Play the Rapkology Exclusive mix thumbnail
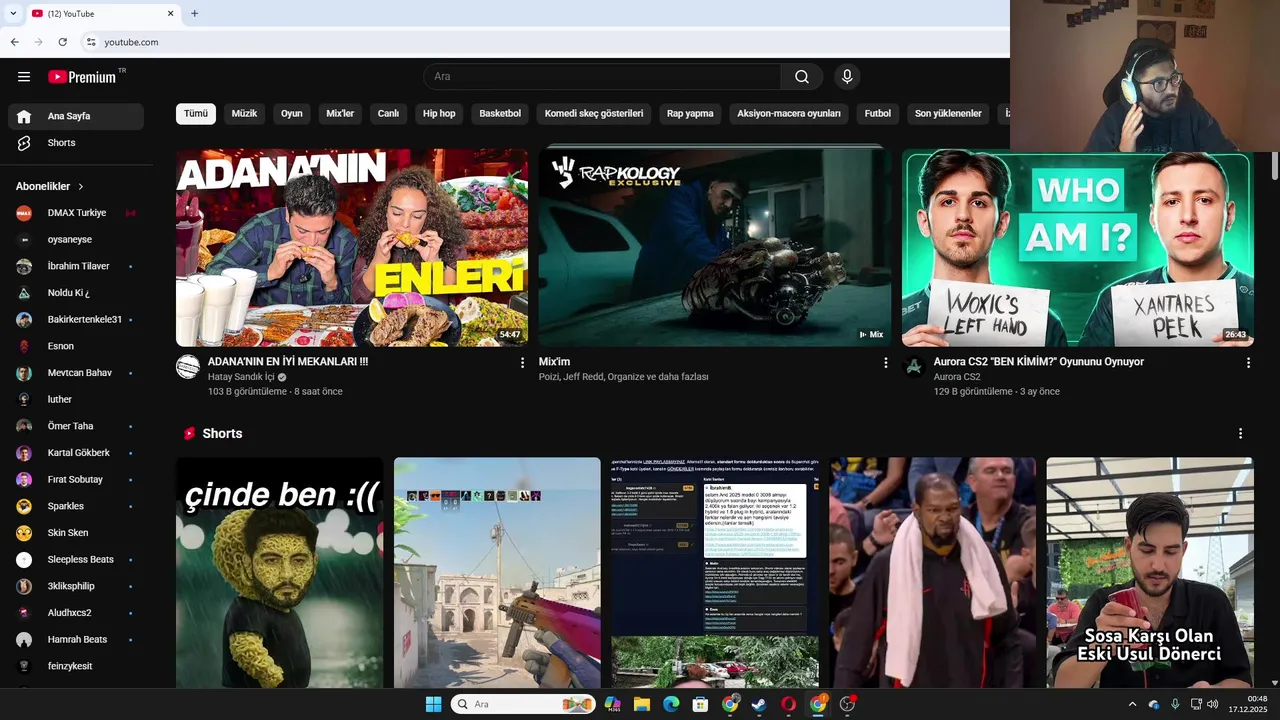Viewport: 1280px width, 720px height. [715, 248]
